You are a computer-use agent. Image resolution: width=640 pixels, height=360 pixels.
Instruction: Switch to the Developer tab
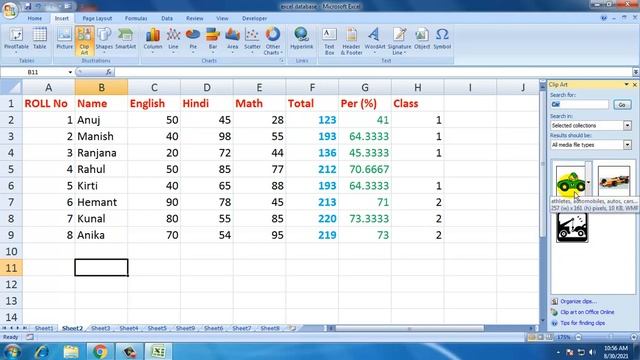pos(254,18)
